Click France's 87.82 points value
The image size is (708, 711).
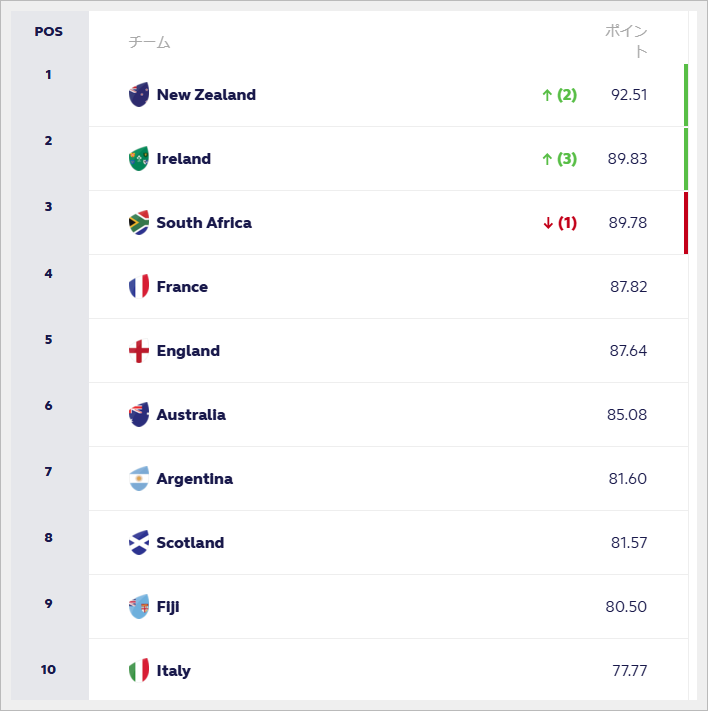click(628, 287)
